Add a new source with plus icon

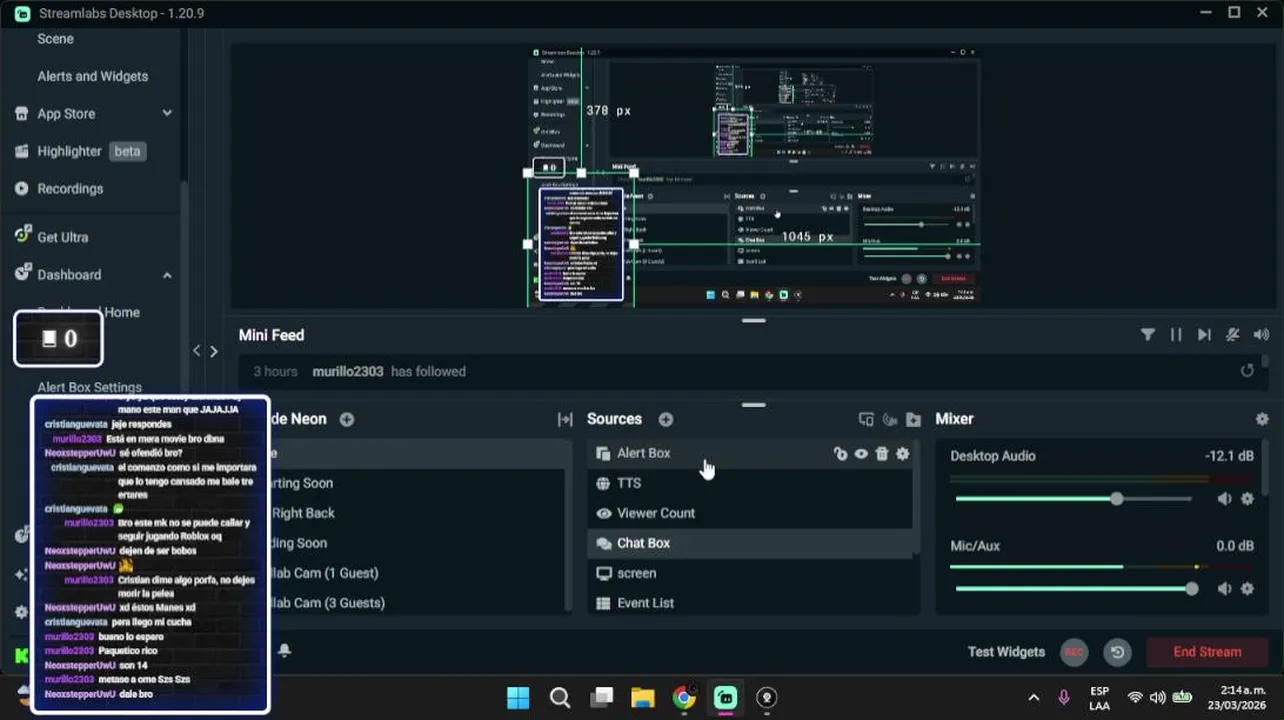(666, 419)
